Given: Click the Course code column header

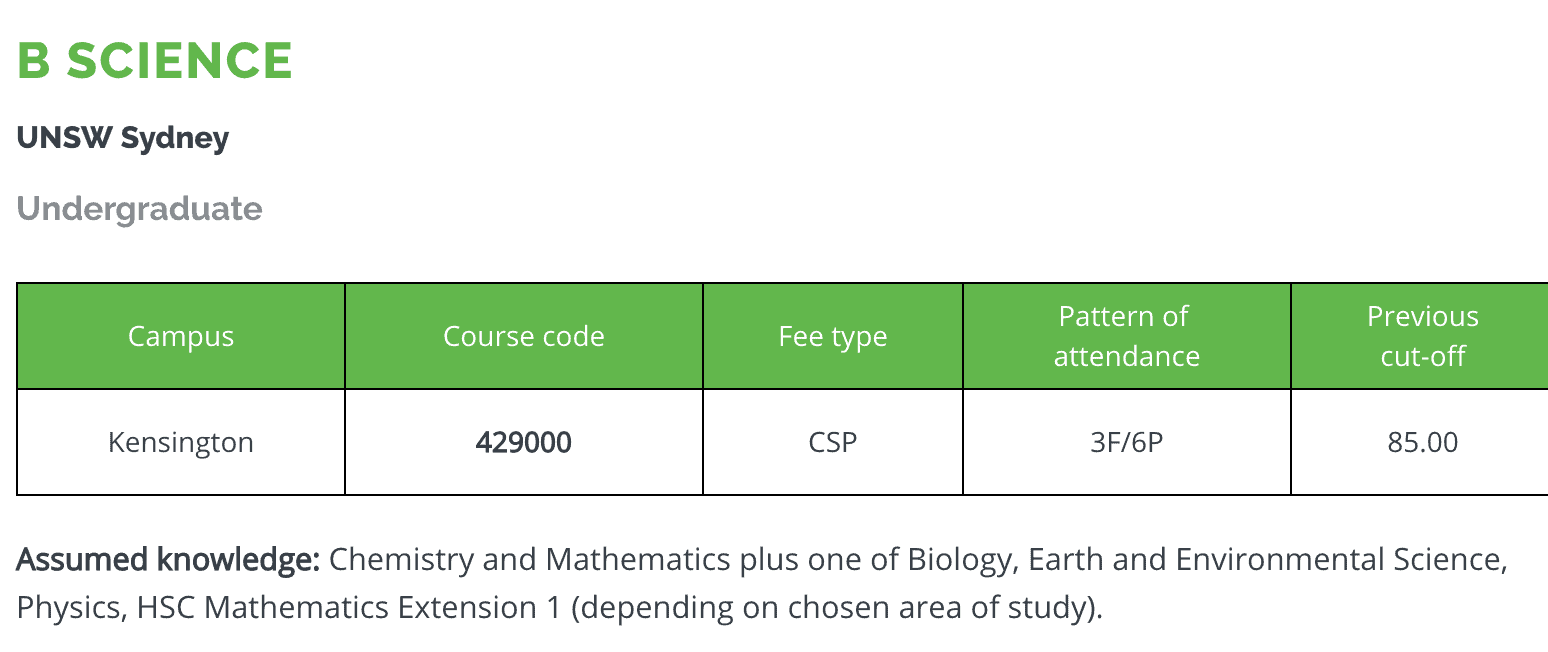Looking at the screenshot, I should point(524,337).
